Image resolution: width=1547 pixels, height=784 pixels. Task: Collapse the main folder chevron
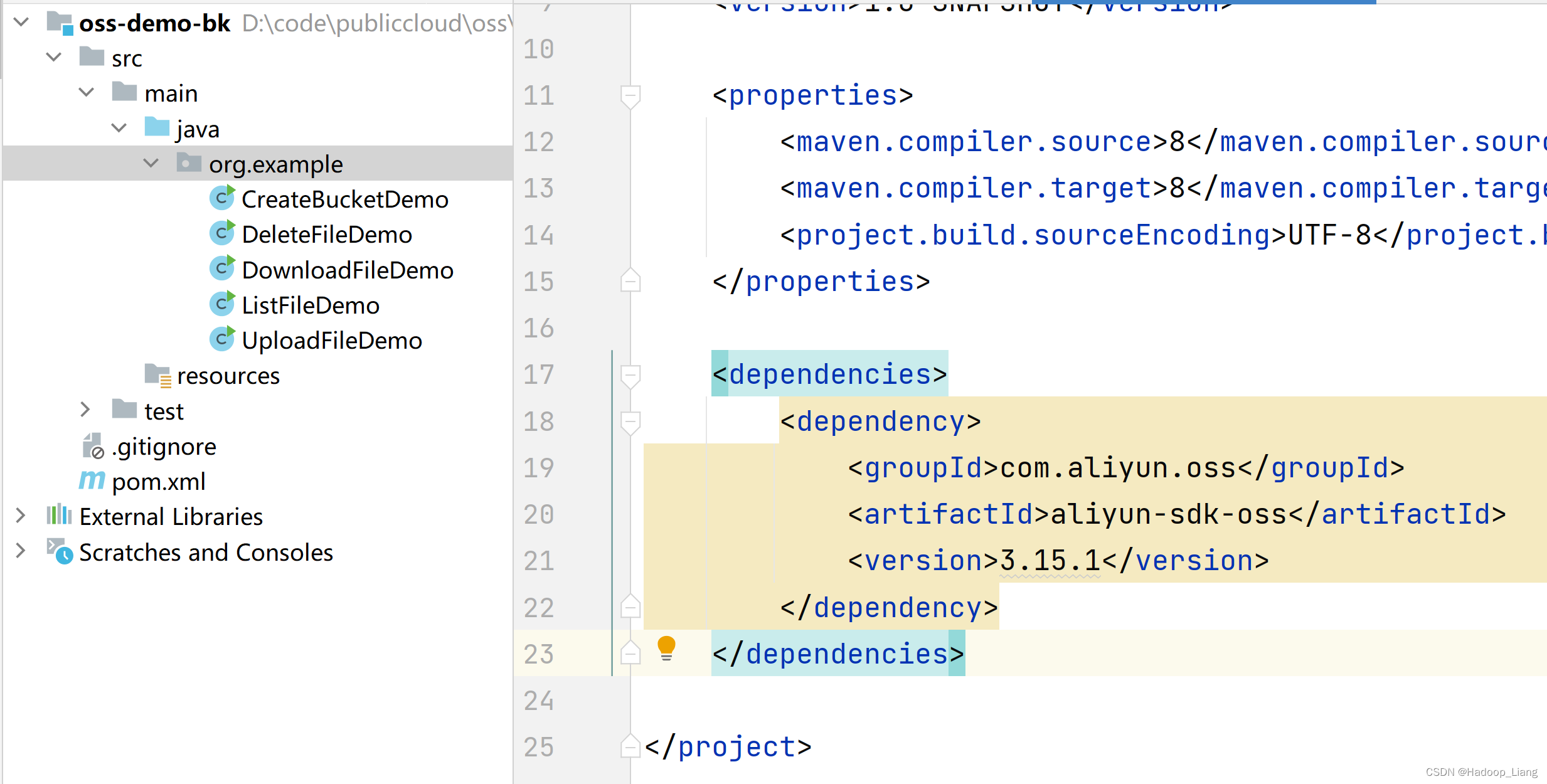click(87, 93)
